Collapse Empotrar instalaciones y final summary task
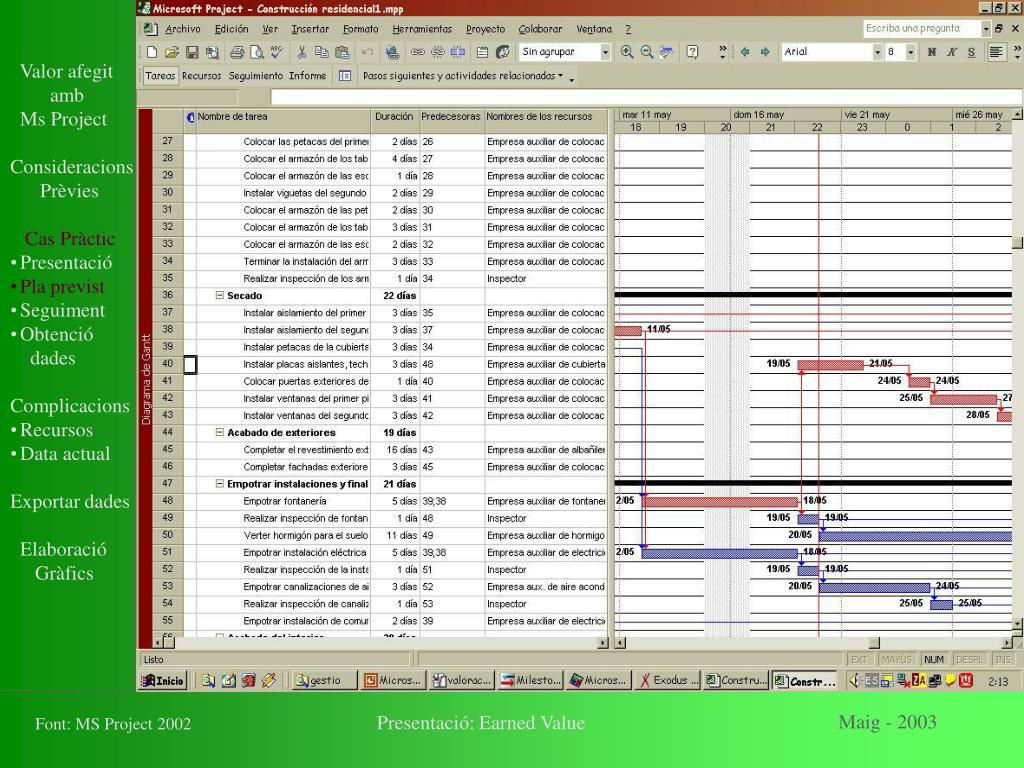Viewport: 1024px width, 768px height. coord(220,484)
